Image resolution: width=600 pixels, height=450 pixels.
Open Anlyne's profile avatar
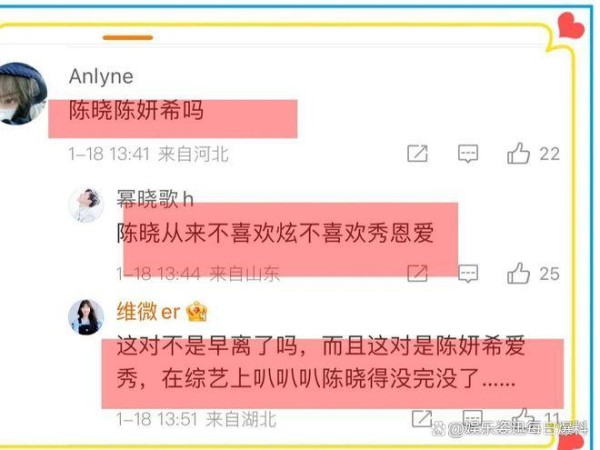(21, 94)
